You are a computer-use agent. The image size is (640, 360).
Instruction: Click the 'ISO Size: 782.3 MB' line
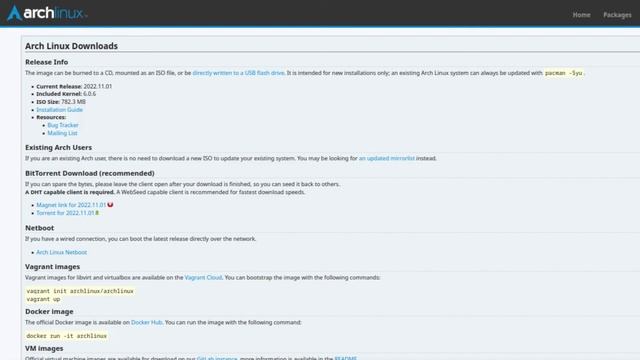coord(61,102)
